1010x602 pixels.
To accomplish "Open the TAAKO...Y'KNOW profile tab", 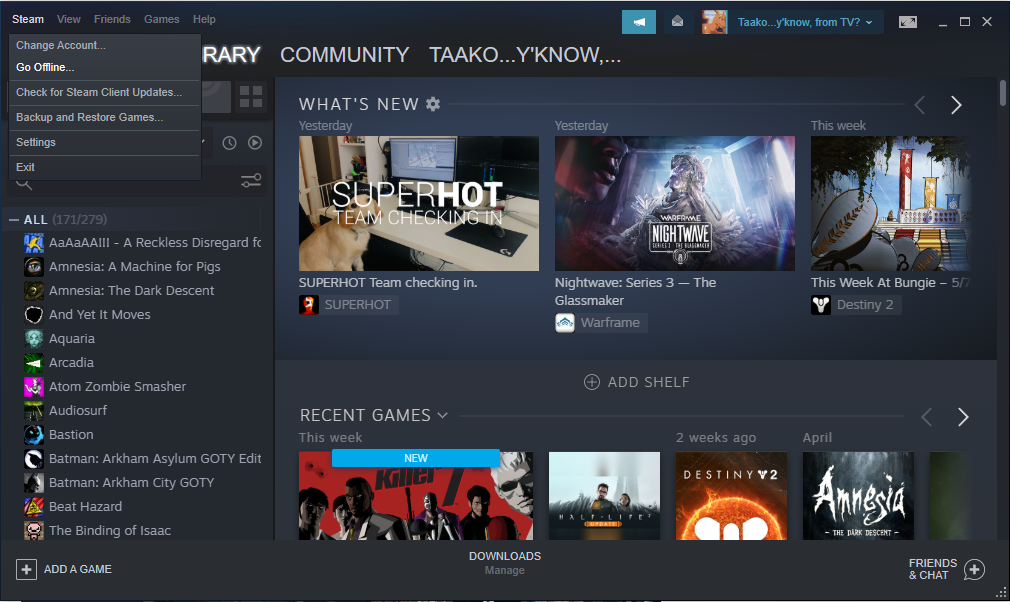I will [x=525, y=55].
